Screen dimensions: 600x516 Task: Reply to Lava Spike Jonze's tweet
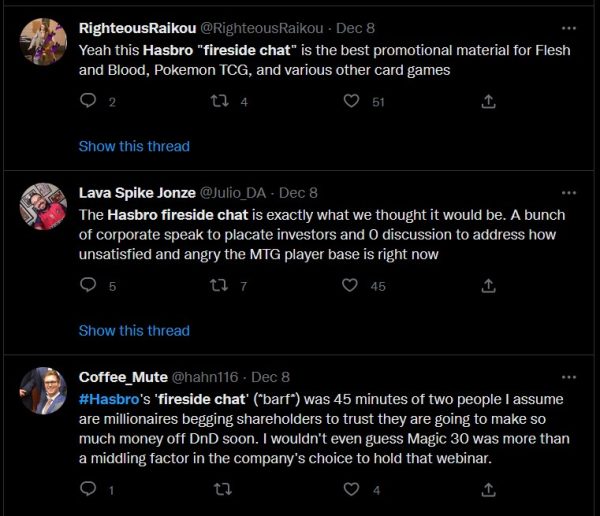click(87, 286)
